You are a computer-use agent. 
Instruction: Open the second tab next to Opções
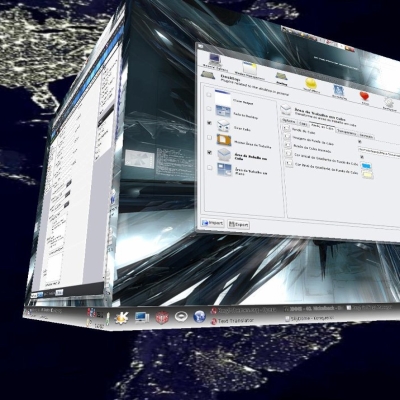[x=303, y=123]
